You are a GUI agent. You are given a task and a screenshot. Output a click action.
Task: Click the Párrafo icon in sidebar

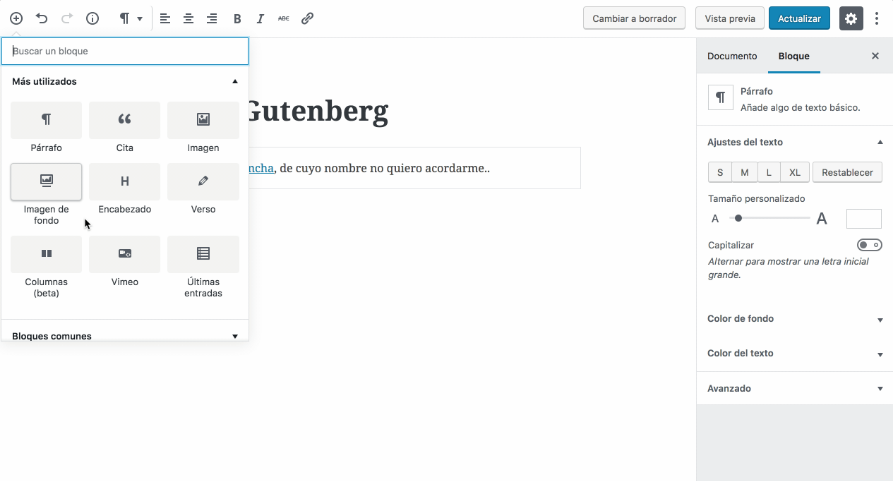720,97
